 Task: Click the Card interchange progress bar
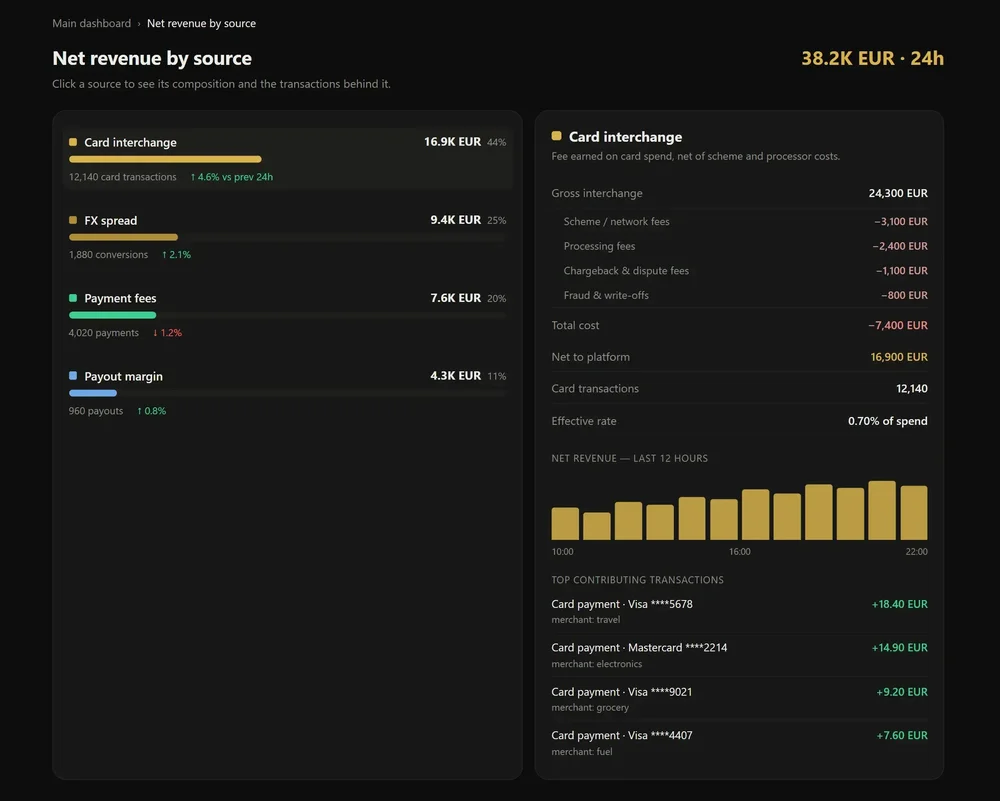(165, 159)
